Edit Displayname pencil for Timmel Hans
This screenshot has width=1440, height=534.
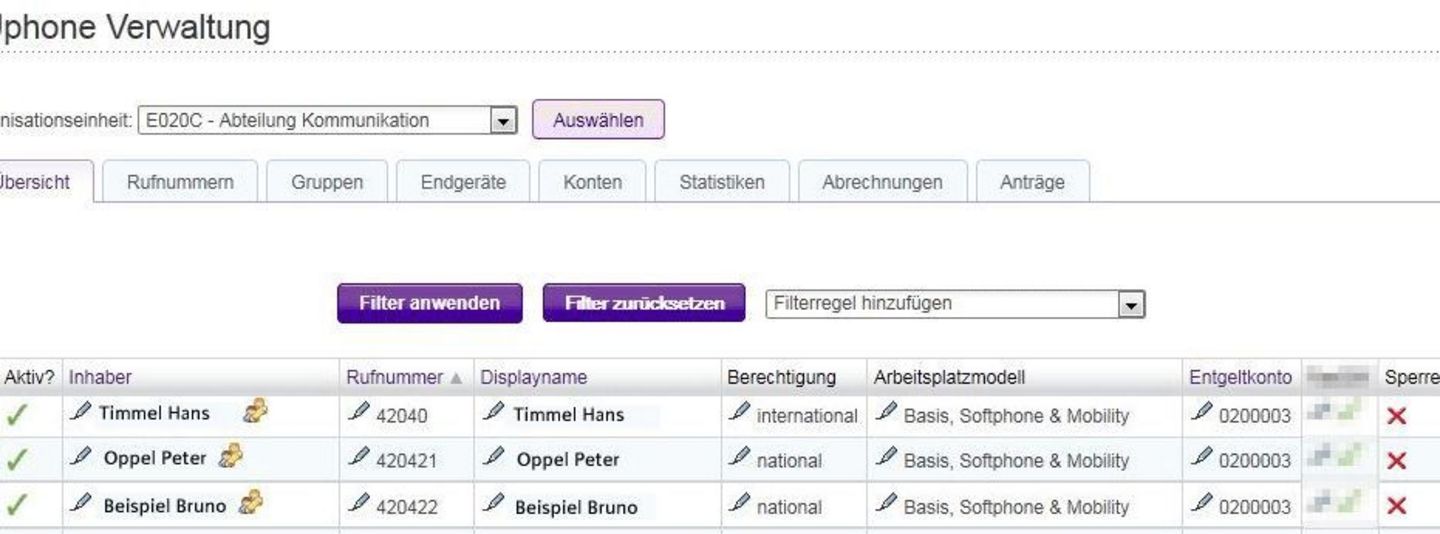[493, 411]
